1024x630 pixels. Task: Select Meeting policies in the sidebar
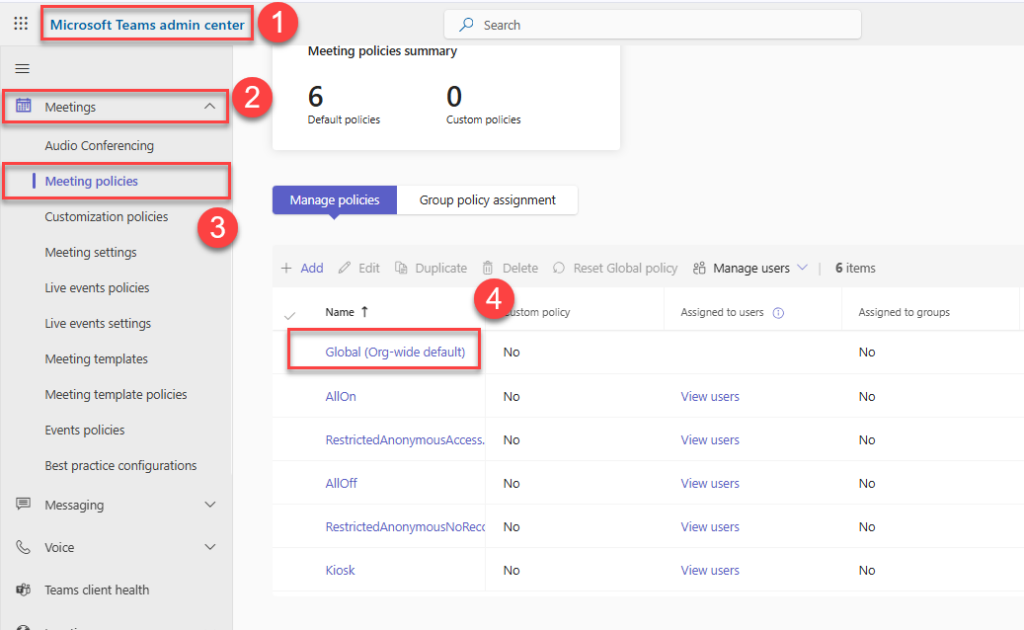pyautogui.click(x=91, y=181)
